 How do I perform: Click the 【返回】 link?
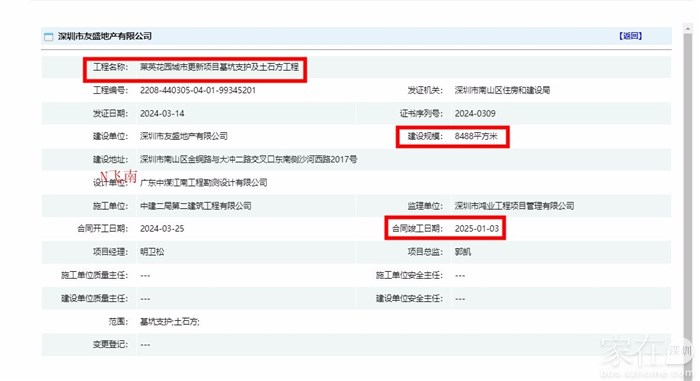point(630,36)
